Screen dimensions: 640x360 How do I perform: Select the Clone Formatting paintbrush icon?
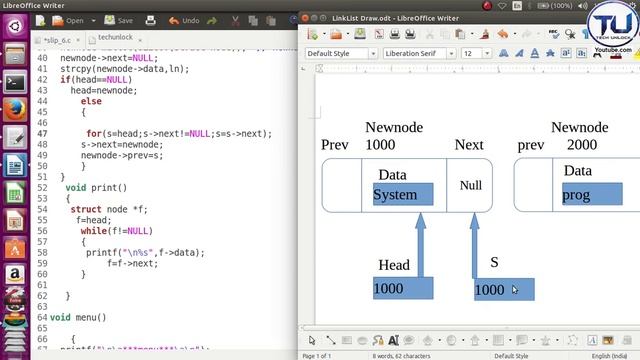tap(485, 34)
